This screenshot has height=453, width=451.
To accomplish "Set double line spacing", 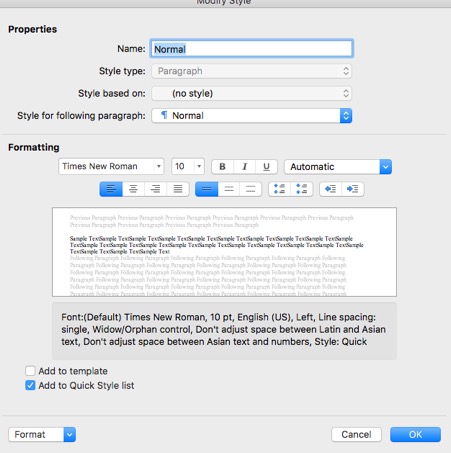I will pos(250,189).
